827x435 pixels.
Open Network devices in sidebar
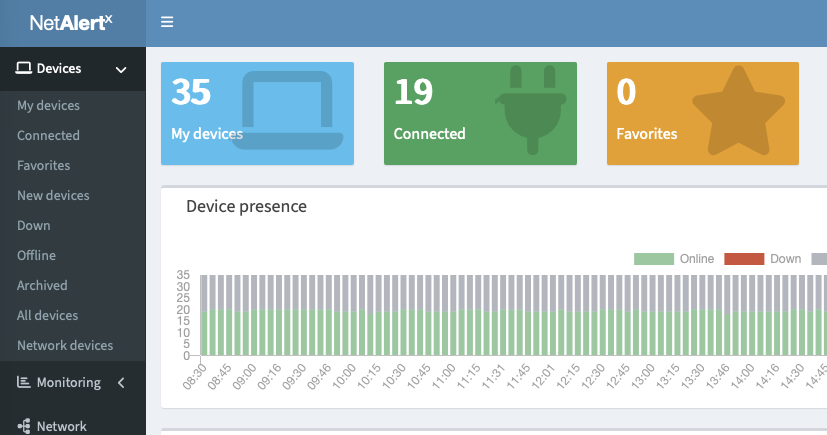(x=65, y=345)
